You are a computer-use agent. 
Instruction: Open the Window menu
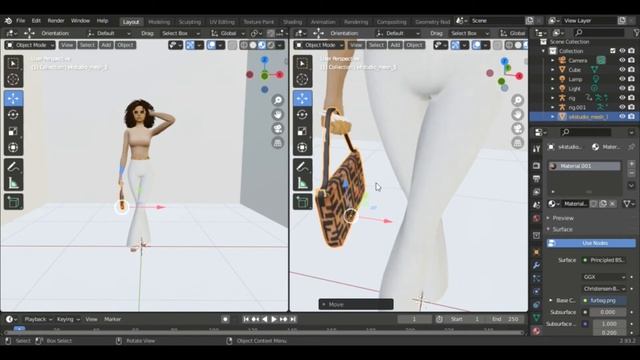(80, 20)
